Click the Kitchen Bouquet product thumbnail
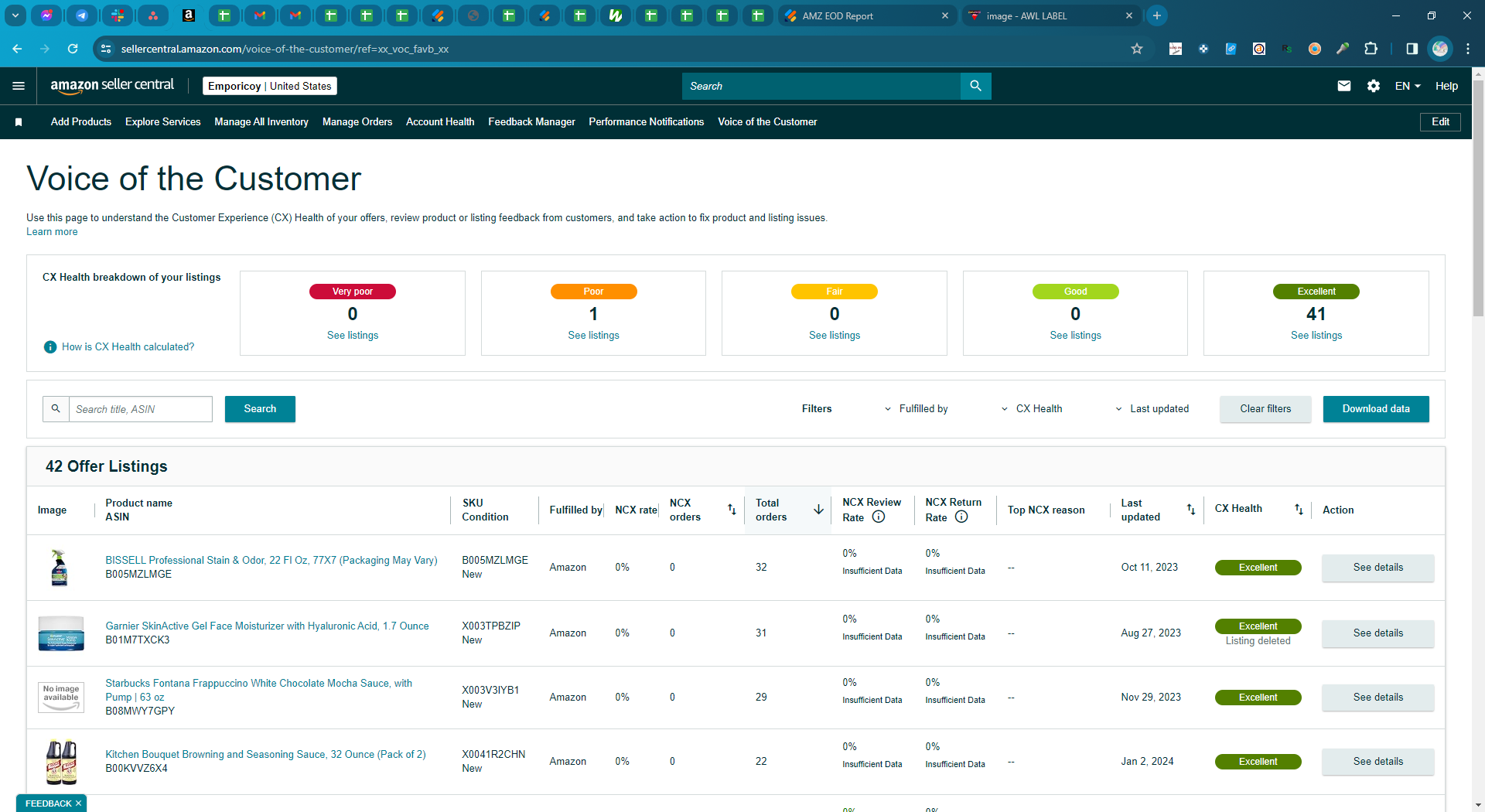This screenshot has width=1485, height=812. pos(61,762)
